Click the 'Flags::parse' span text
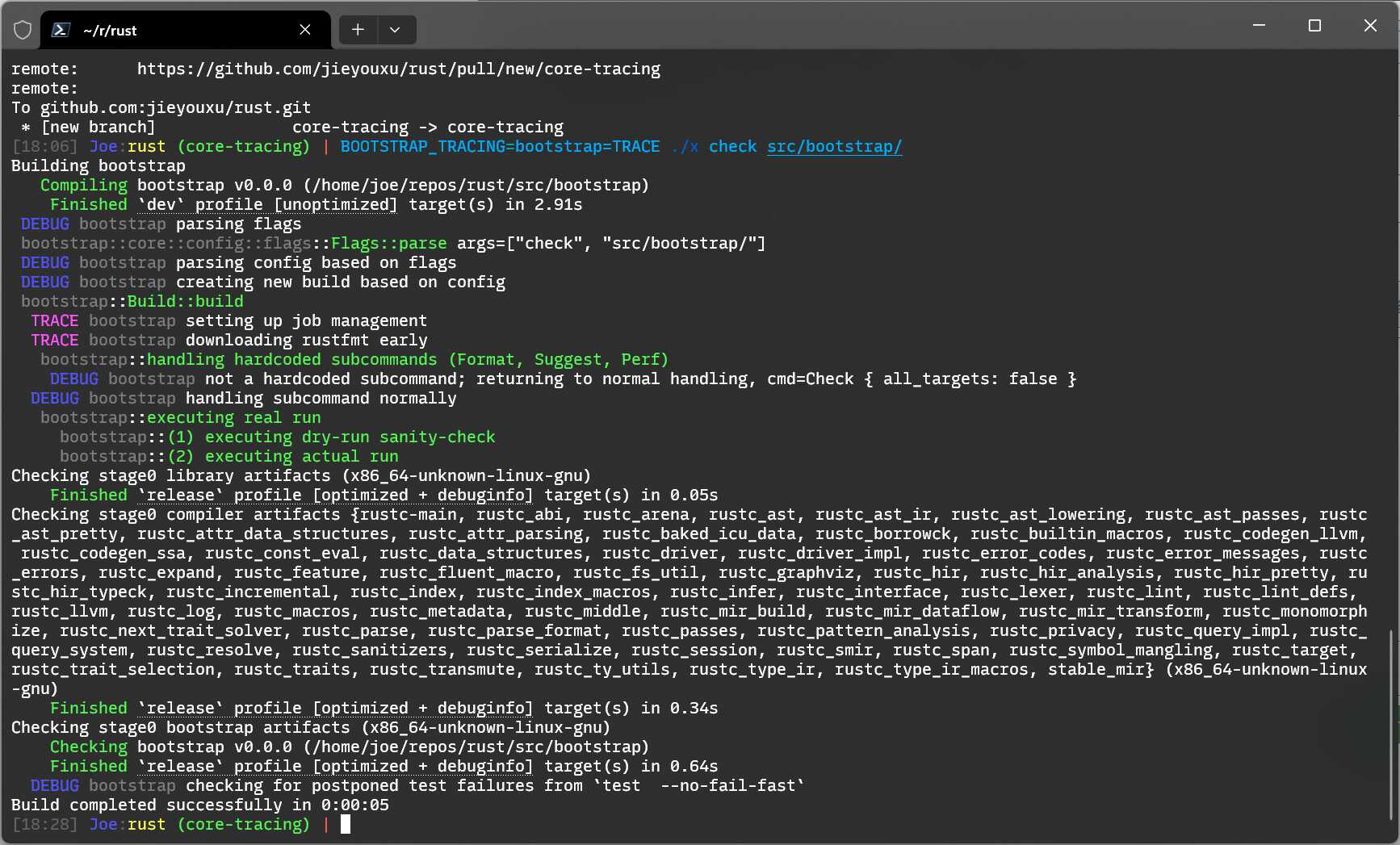Viewport: 1400px width, 845px height. [x=388, y=243]
